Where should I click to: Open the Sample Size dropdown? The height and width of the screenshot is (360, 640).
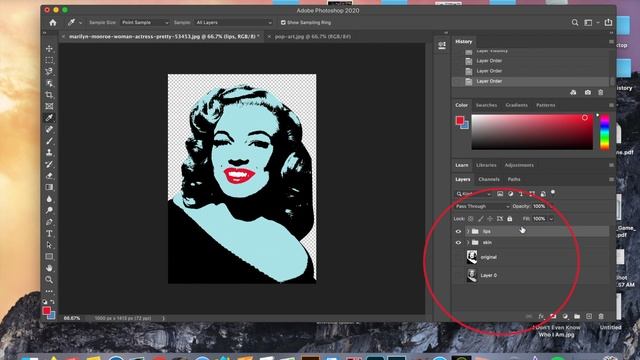[145, 22]
